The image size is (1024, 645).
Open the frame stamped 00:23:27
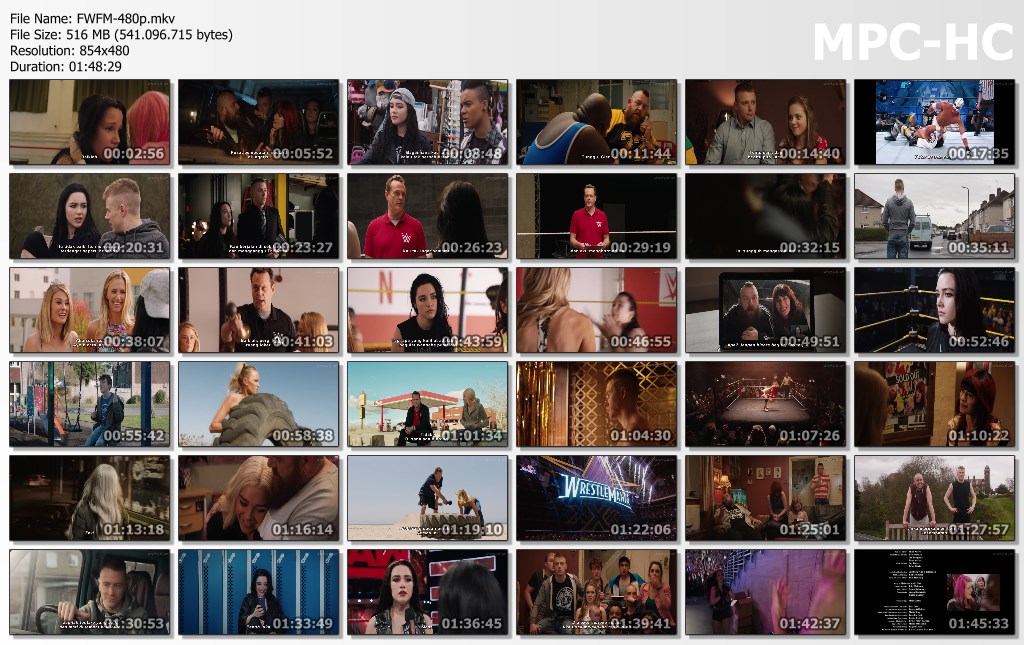pos(259,216)
